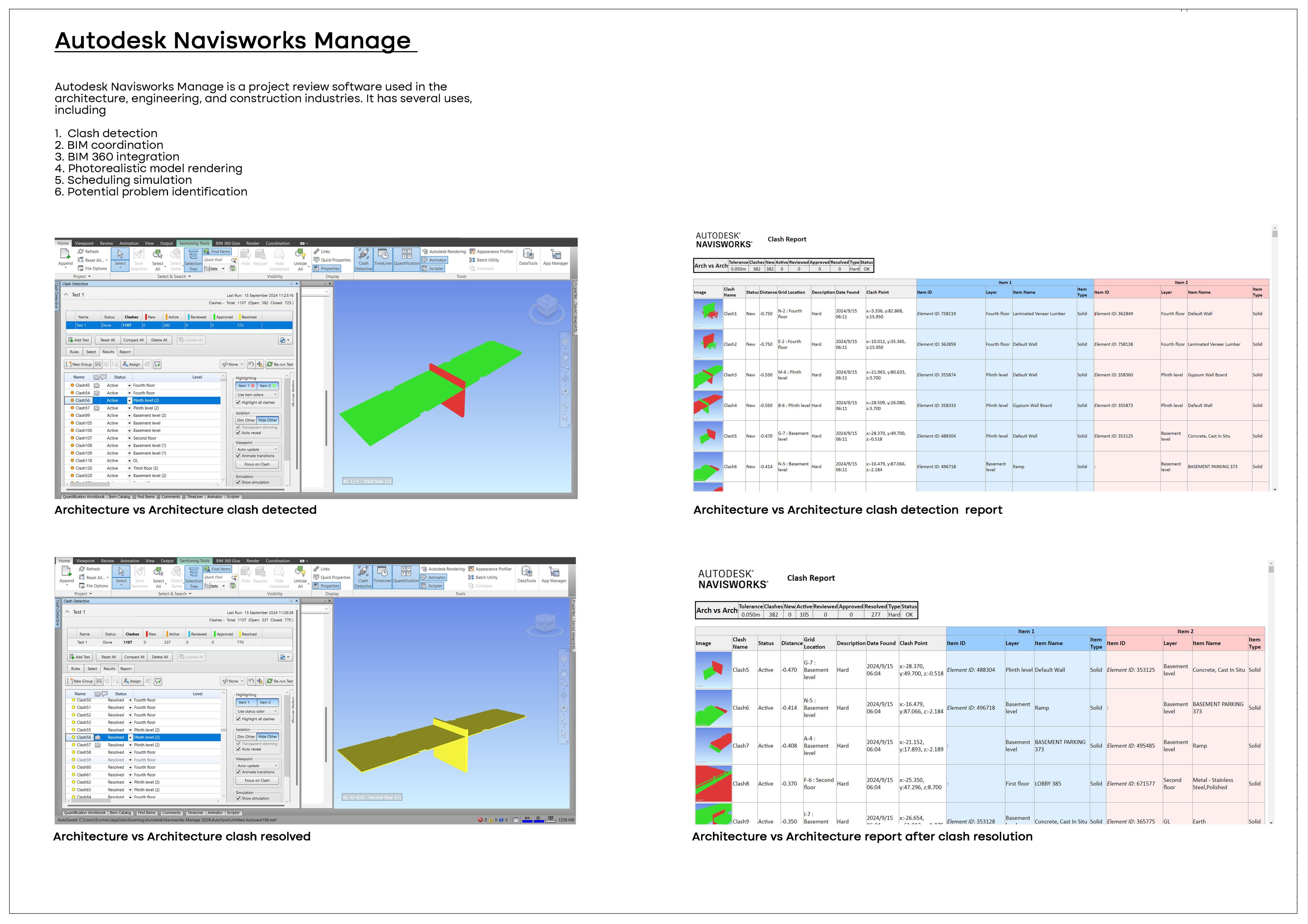Toggle Highlight all clashes under Use item colors
Image resolution: width=1308 pixels, height=924 pixels.
[239, 402]
